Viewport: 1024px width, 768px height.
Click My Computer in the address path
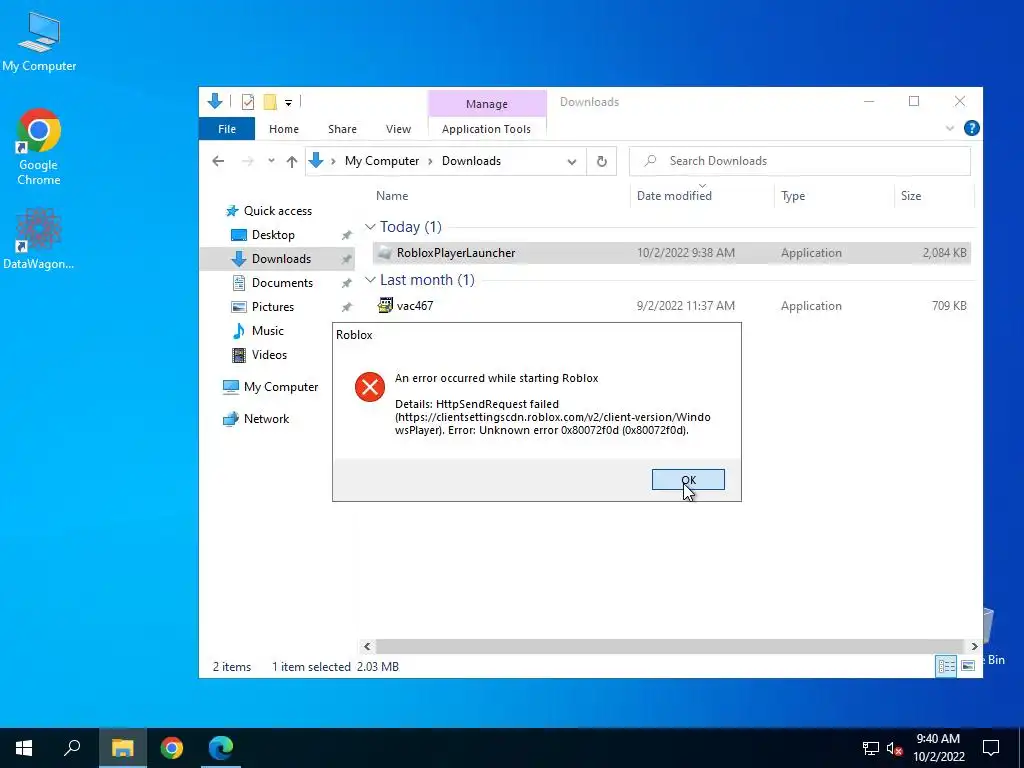point(382,161)
